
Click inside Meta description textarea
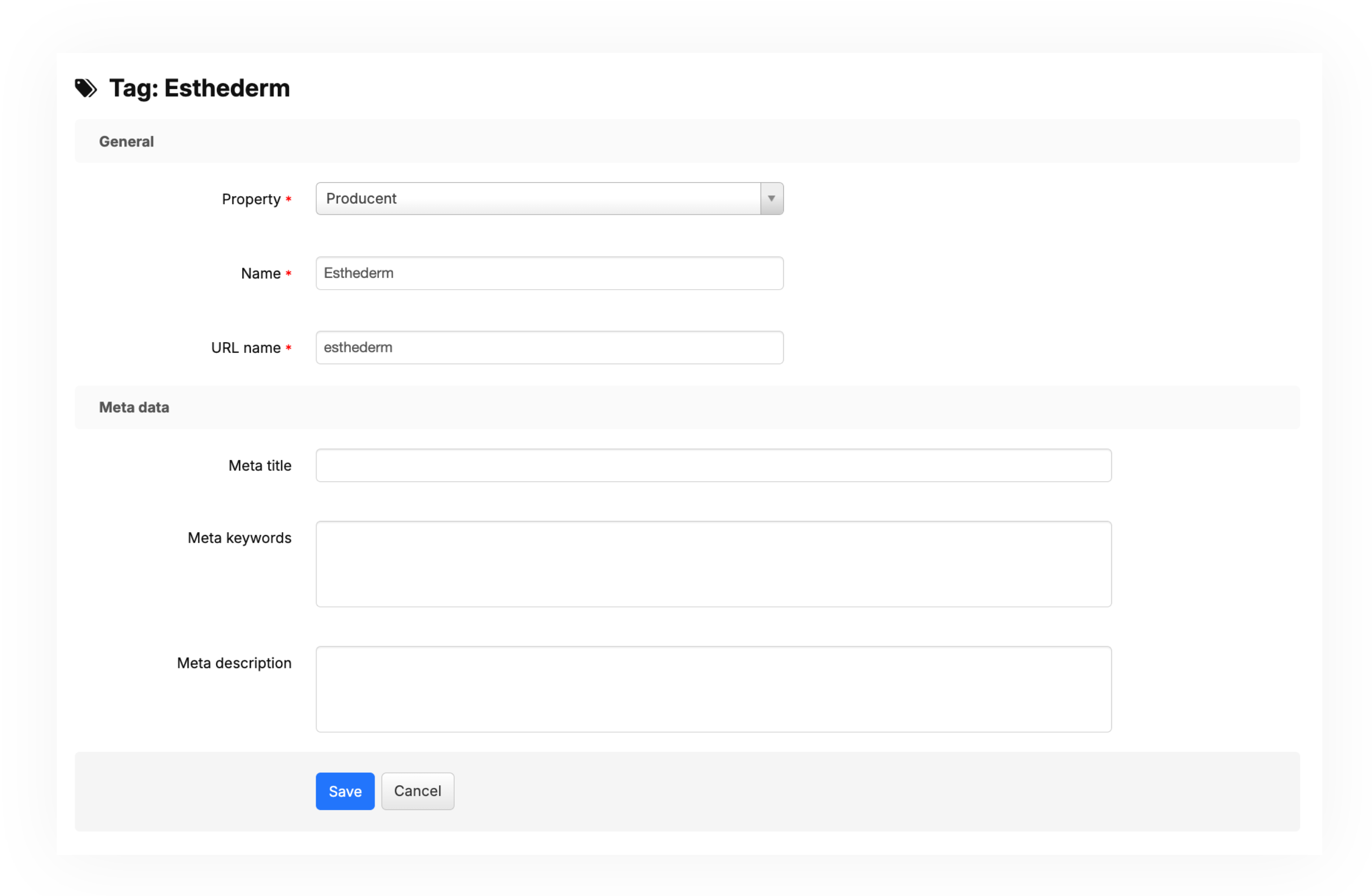[713, 689]
